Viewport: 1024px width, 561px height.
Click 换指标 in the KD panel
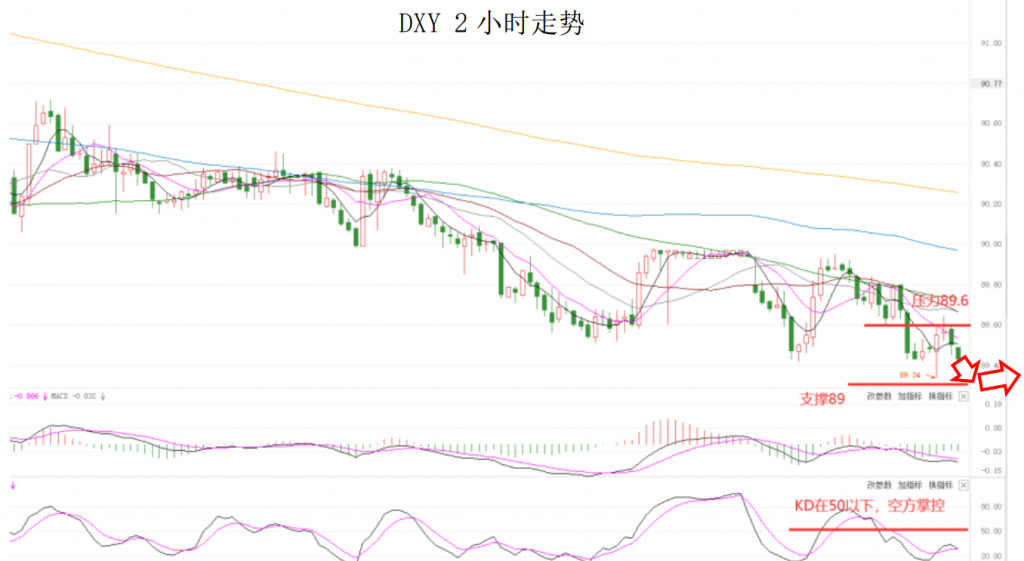[x=941, y=485]
